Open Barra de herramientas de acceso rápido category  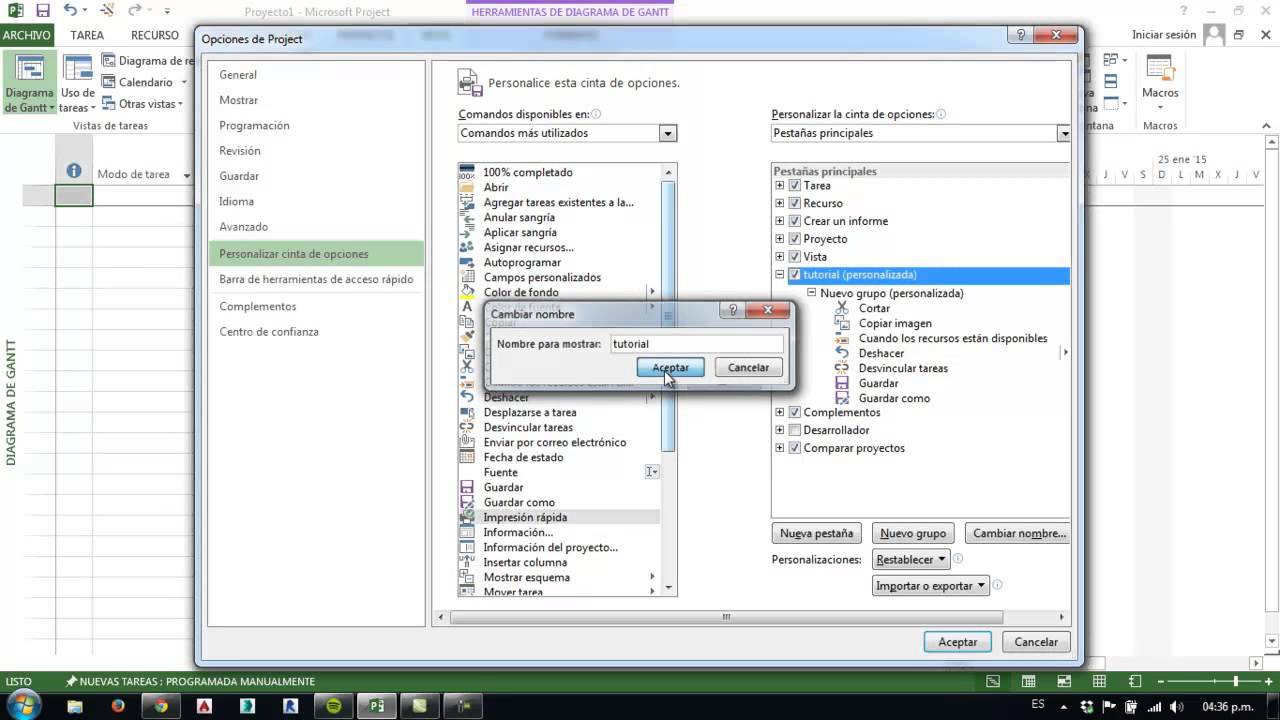pyautogui.click(x=316, y=280)
